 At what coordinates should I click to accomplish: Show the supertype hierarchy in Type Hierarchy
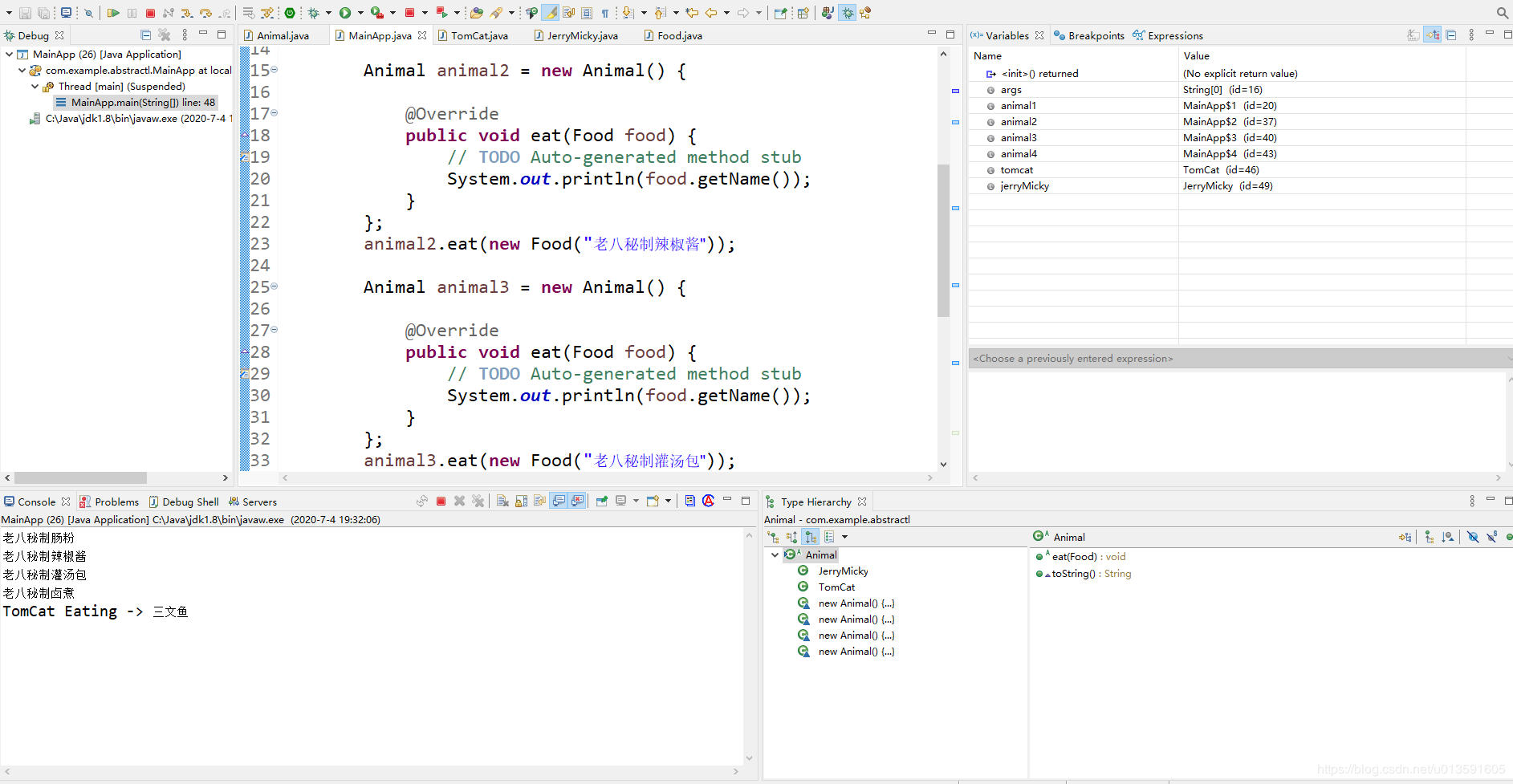pyautogui.click(x=792, y=537)
